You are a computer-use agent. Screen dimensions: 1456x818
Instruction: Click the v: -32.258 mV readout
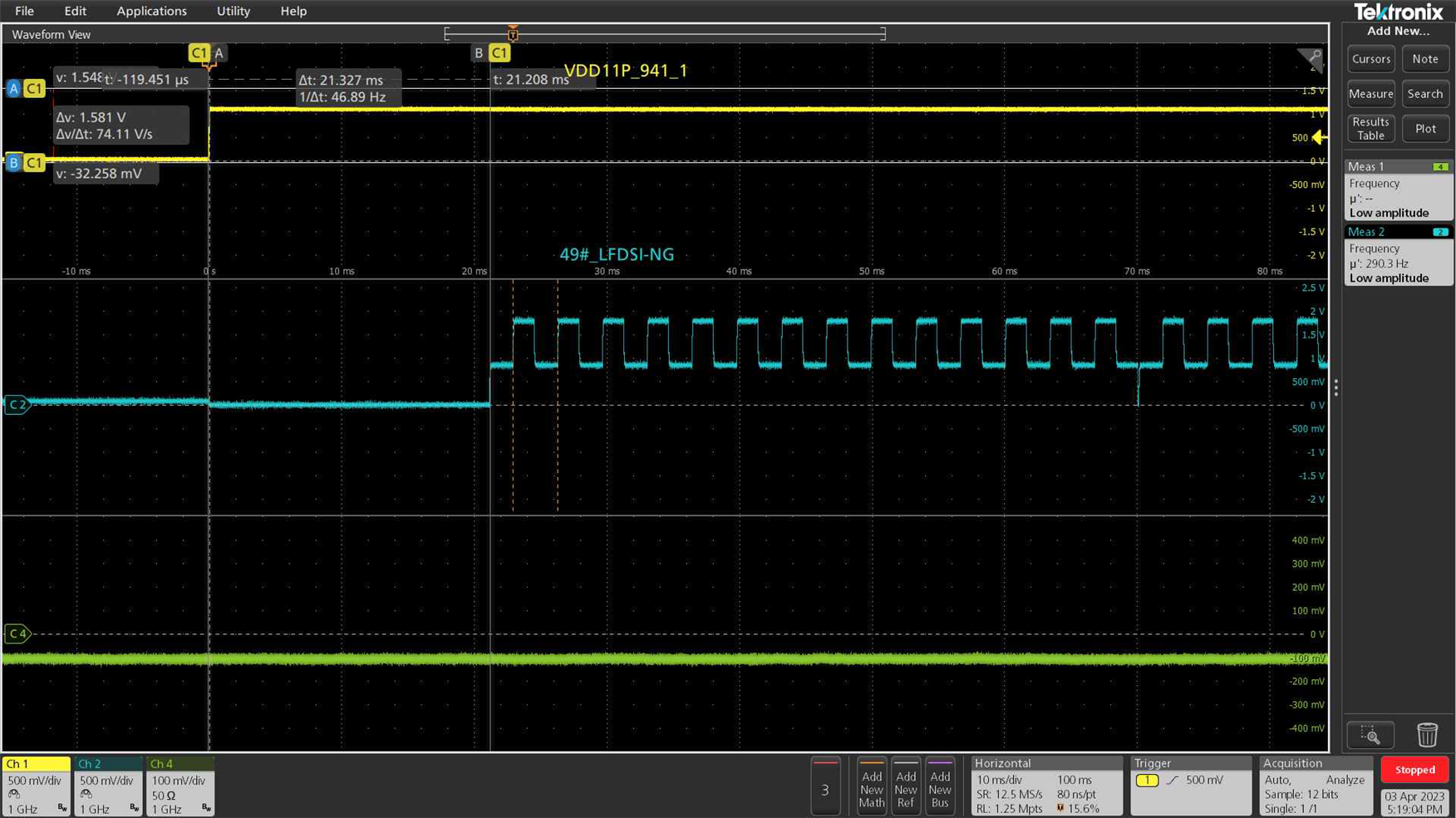[106, 174]
